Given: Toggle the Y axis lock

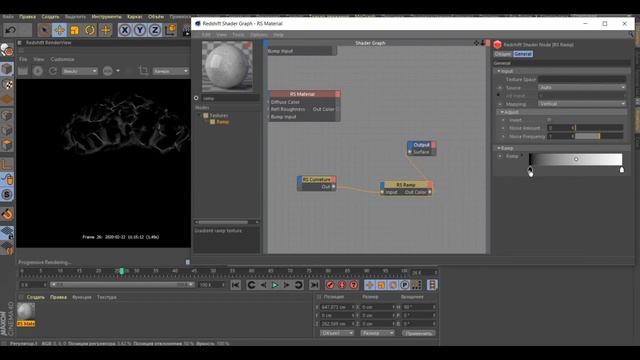Looking at the screenshot, I should [x=140, y=30].
